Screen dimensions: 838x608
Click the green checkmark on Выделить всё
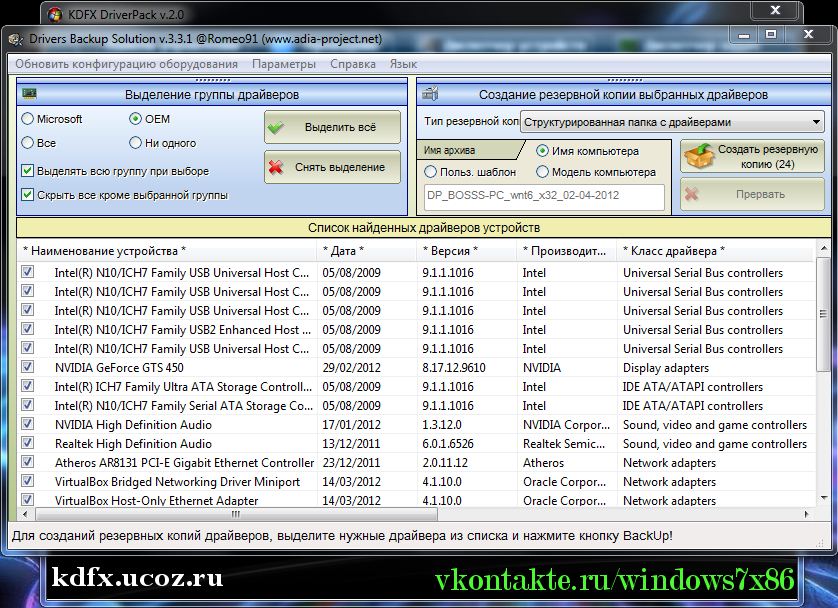point(276,128)
